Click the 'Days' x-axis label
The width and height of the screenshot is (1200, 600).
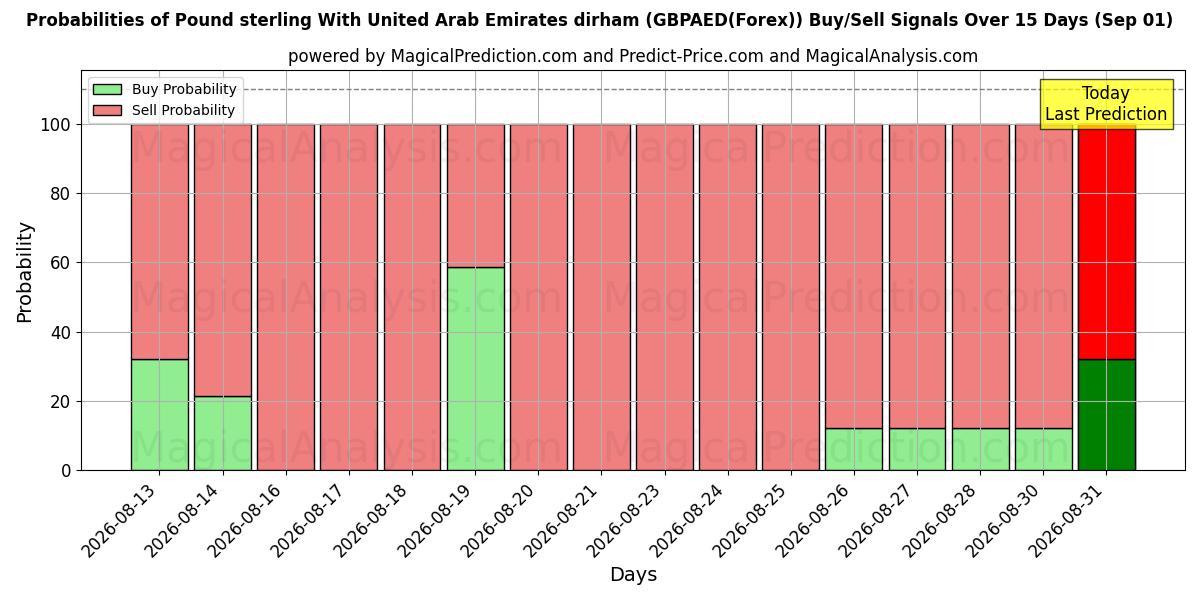(633, 575)
